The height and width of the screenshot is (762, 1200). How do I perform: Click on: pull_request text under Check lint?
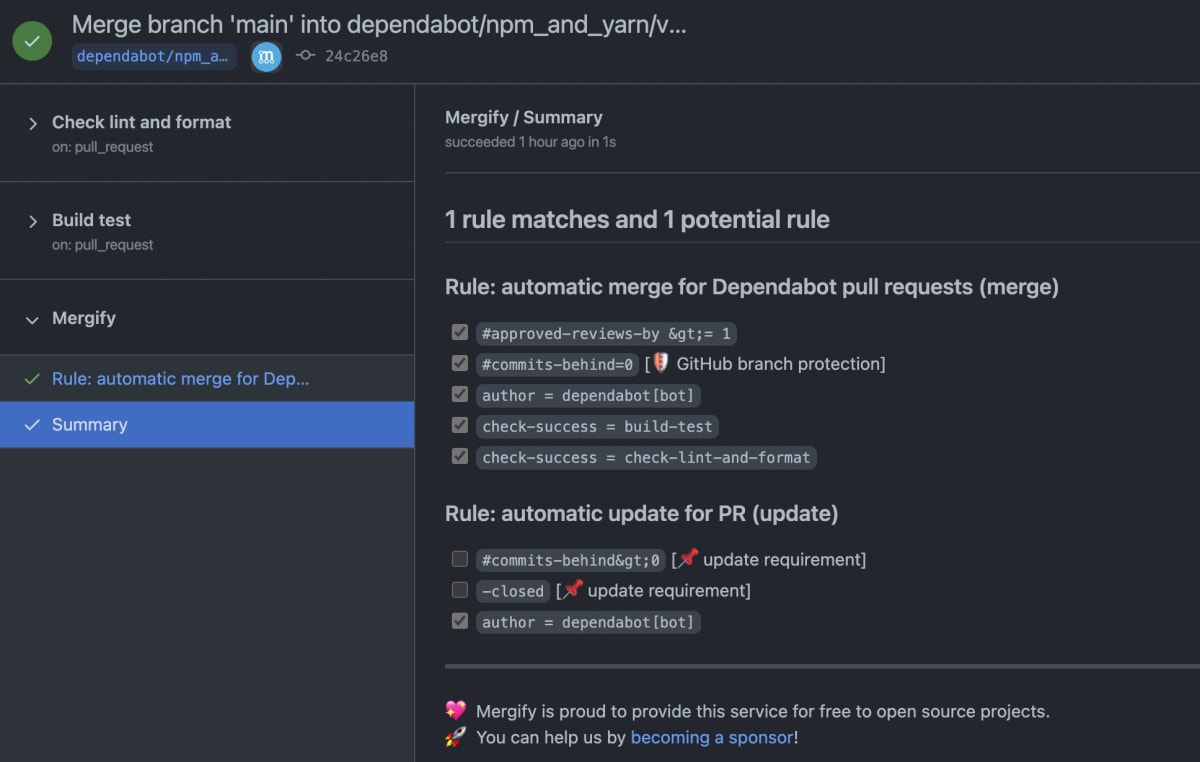coord(103,147)
